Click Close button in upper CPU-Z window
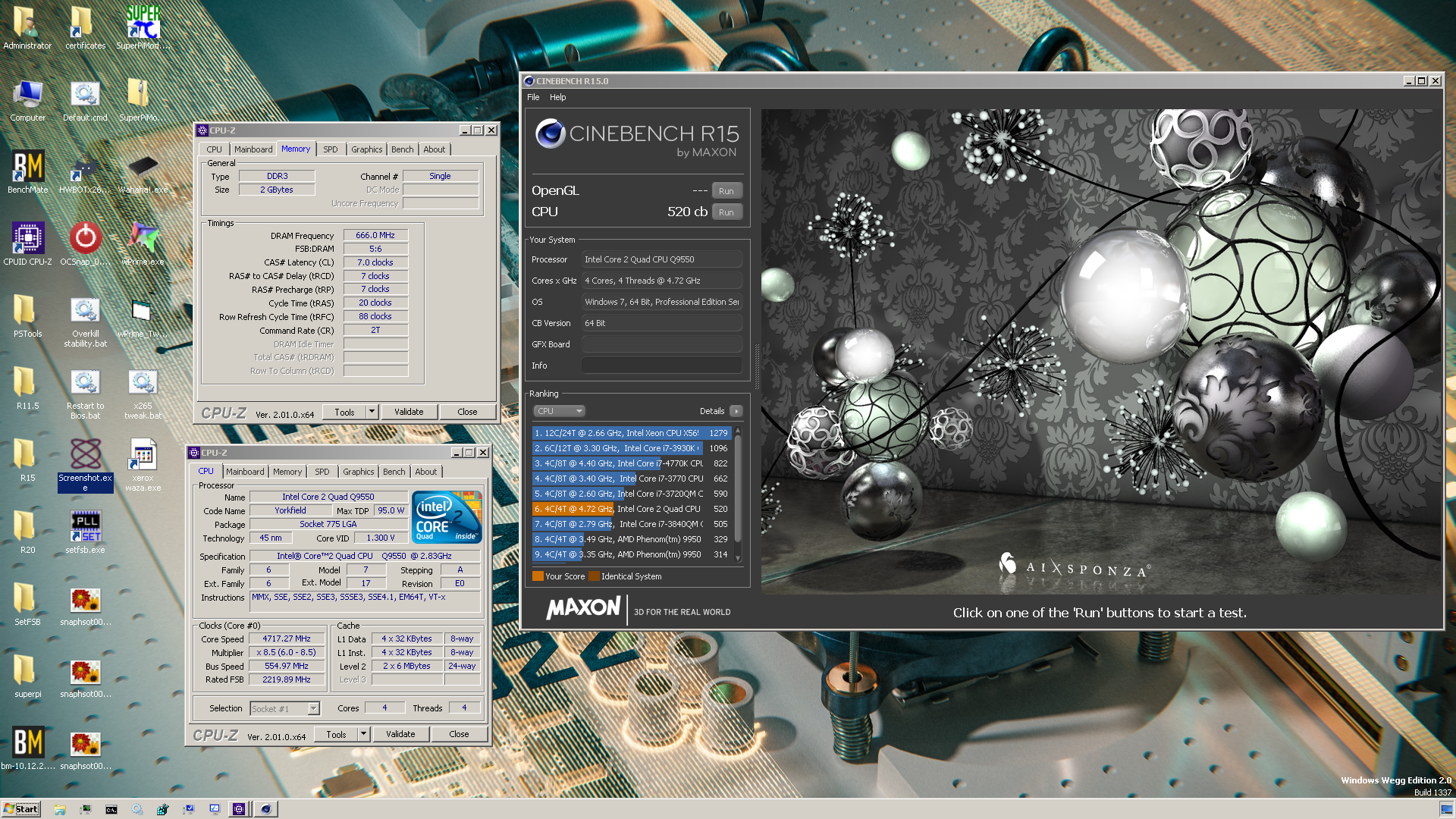Screen dimensions: 1456x819 click(467, 412)
